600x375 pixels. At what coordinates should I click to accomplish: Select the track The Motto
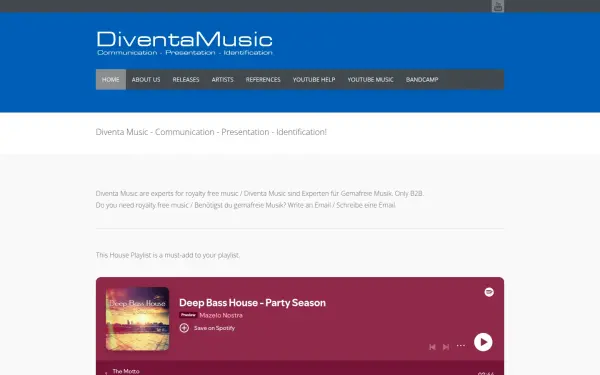tap(126, 371)
